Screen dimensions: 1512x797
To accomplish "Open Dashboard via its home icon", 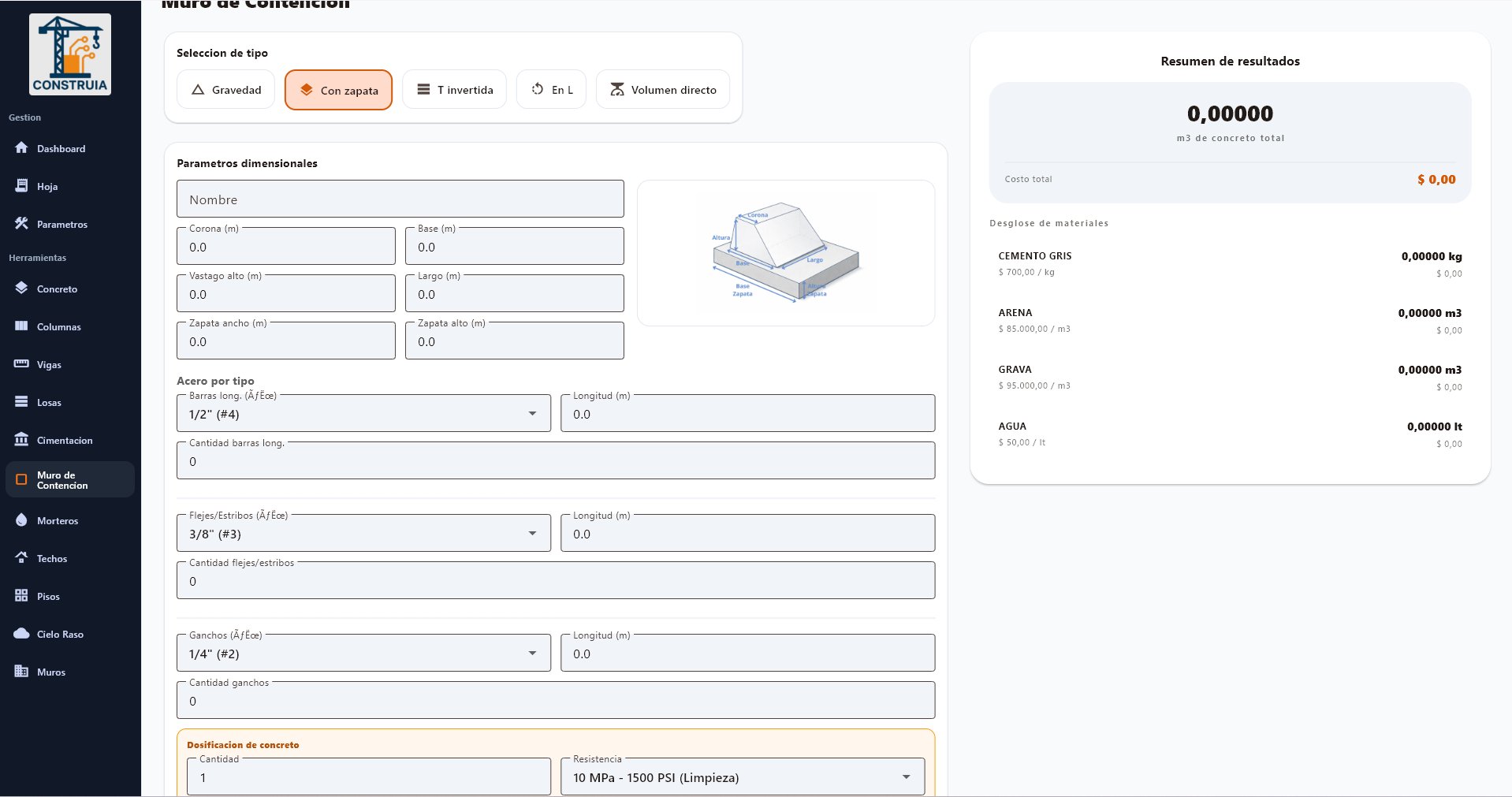I will tap(21, 148).
